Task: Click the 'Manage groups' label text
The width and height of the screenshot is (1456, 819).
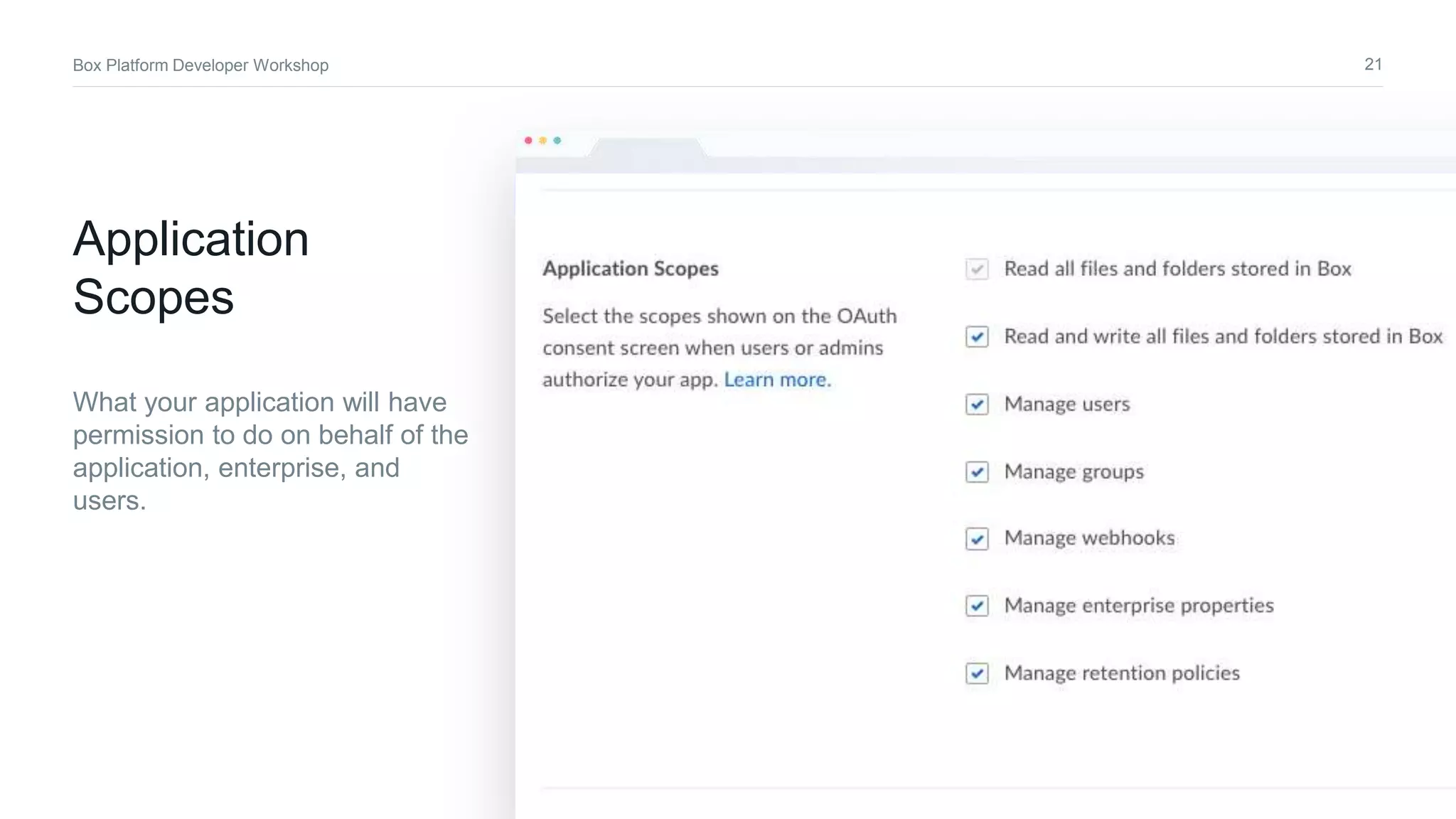Action: [x=1074, y=472]
